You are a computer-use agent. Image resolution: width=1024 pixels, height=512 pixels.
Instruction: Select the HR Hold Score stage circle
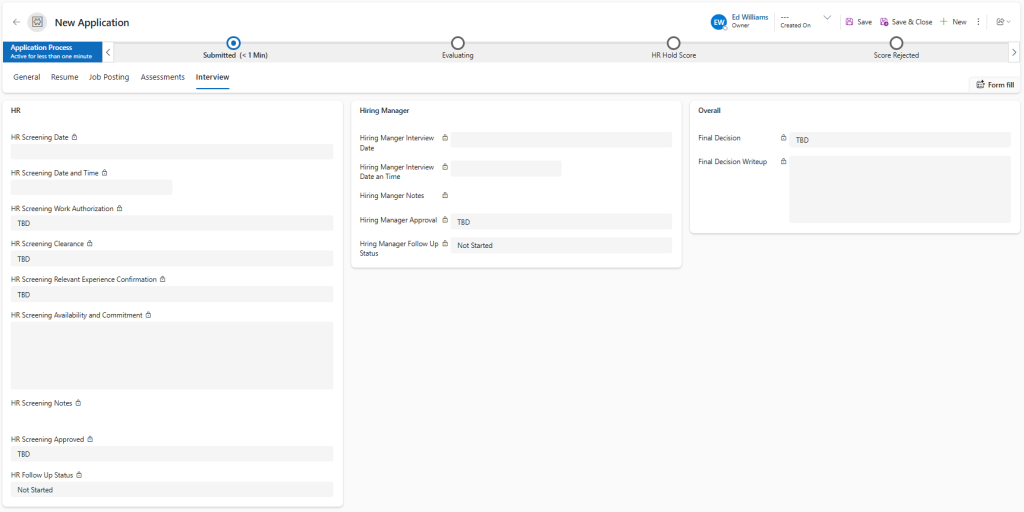[673, 43]
